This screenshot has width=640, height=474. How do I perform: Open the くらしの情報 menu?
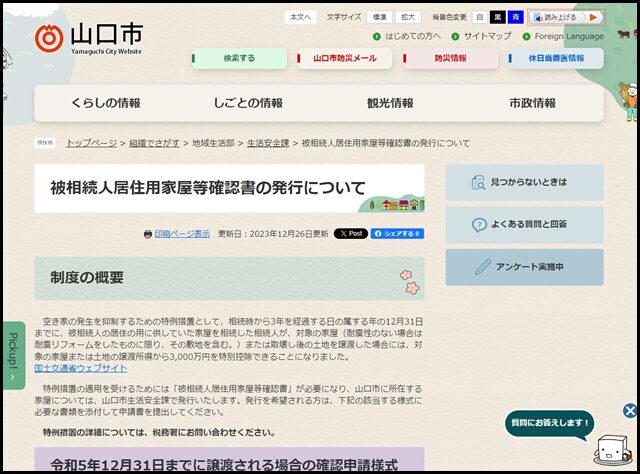pos(106,103)
